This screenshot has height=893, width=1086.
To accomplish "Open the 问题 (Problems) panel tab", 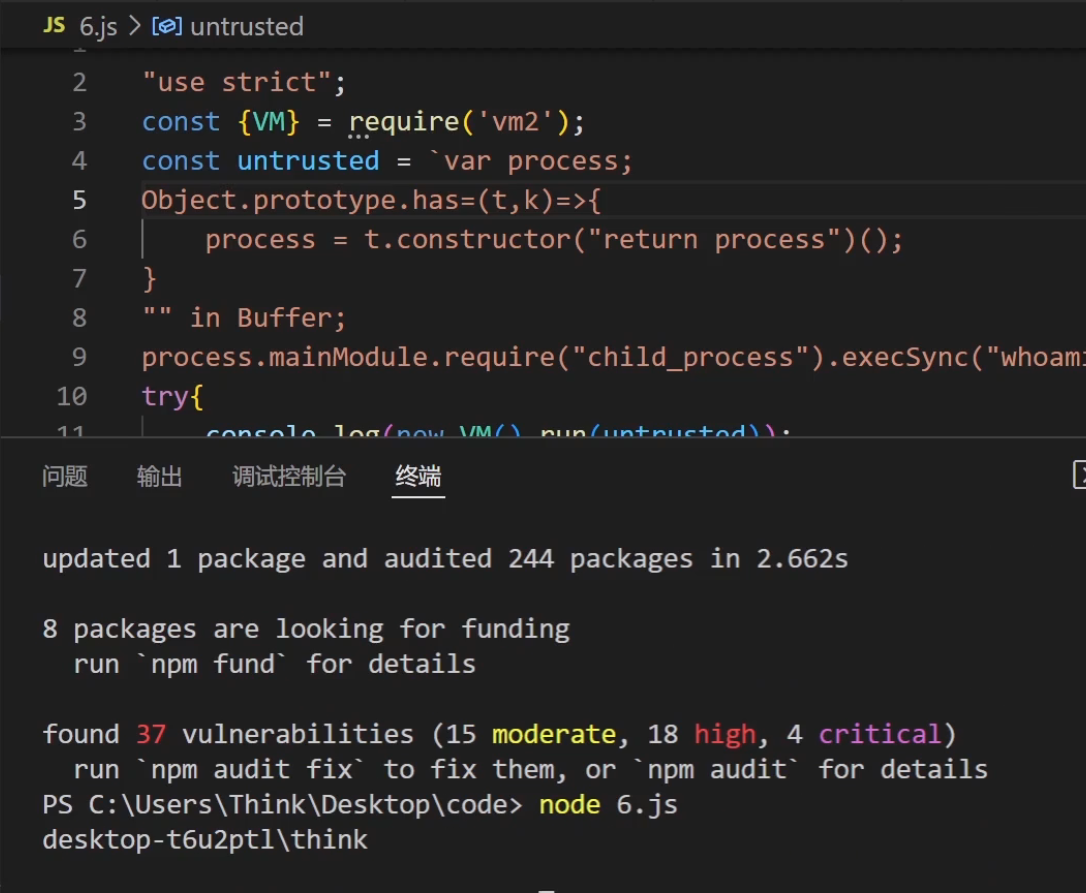I will click(x=64, y=477).
